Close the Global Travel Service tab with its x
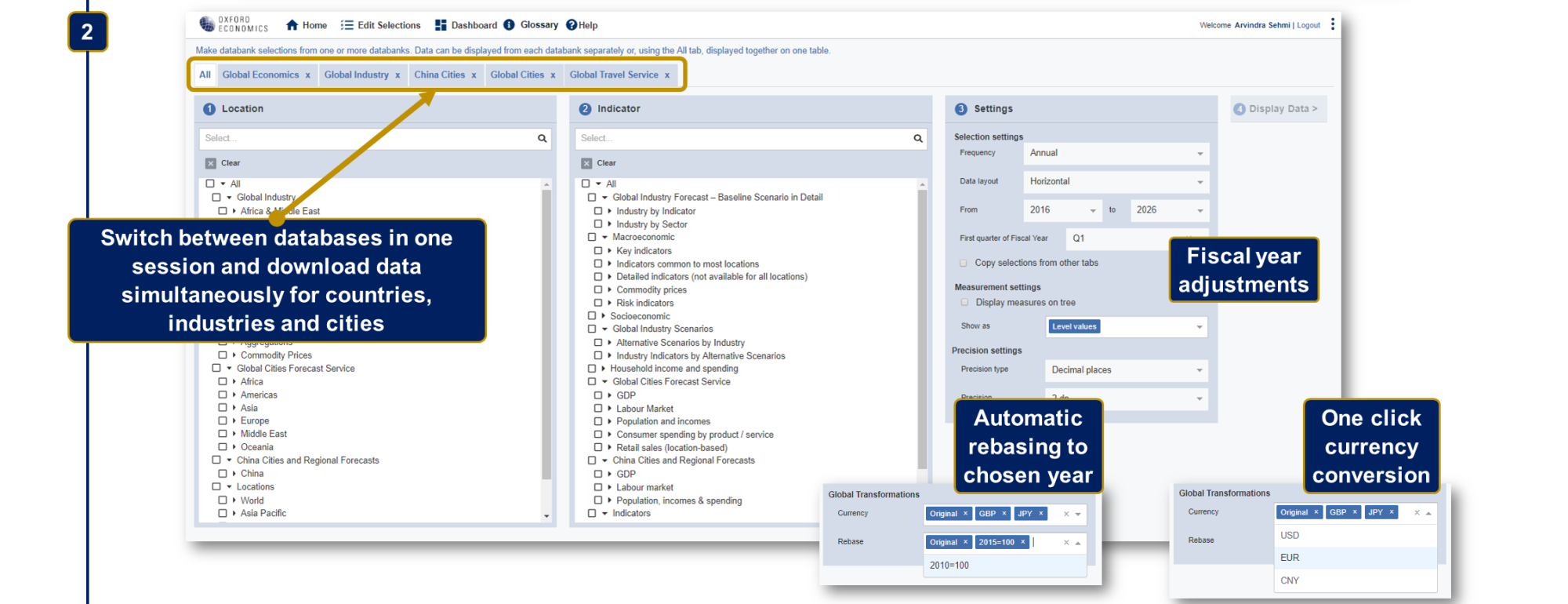 click(667, 75)
